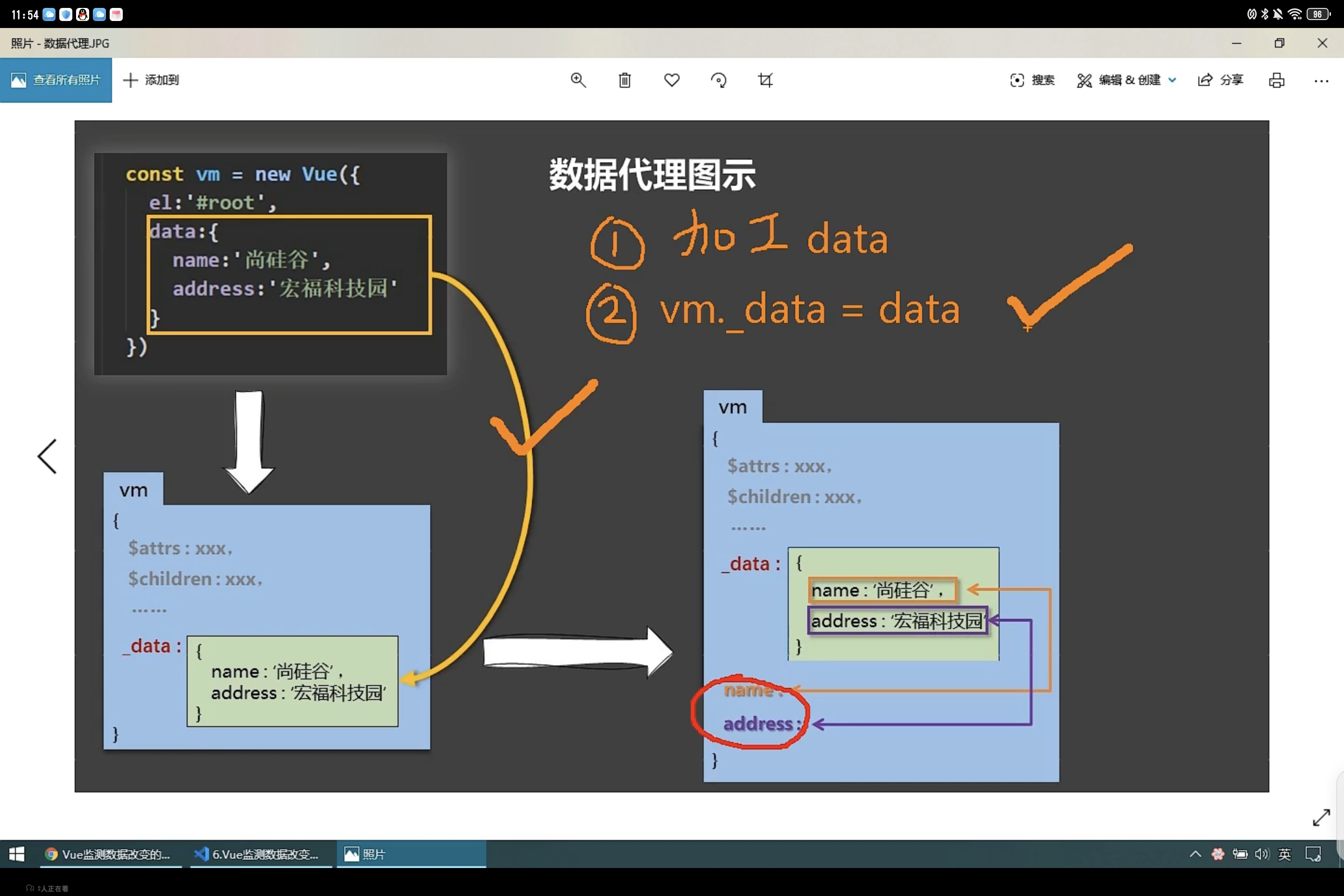Viewport: 1344px width, 896px height.
Task: Rotate the photo 数据代理.JPG
Action: click(x=719, y=80)
